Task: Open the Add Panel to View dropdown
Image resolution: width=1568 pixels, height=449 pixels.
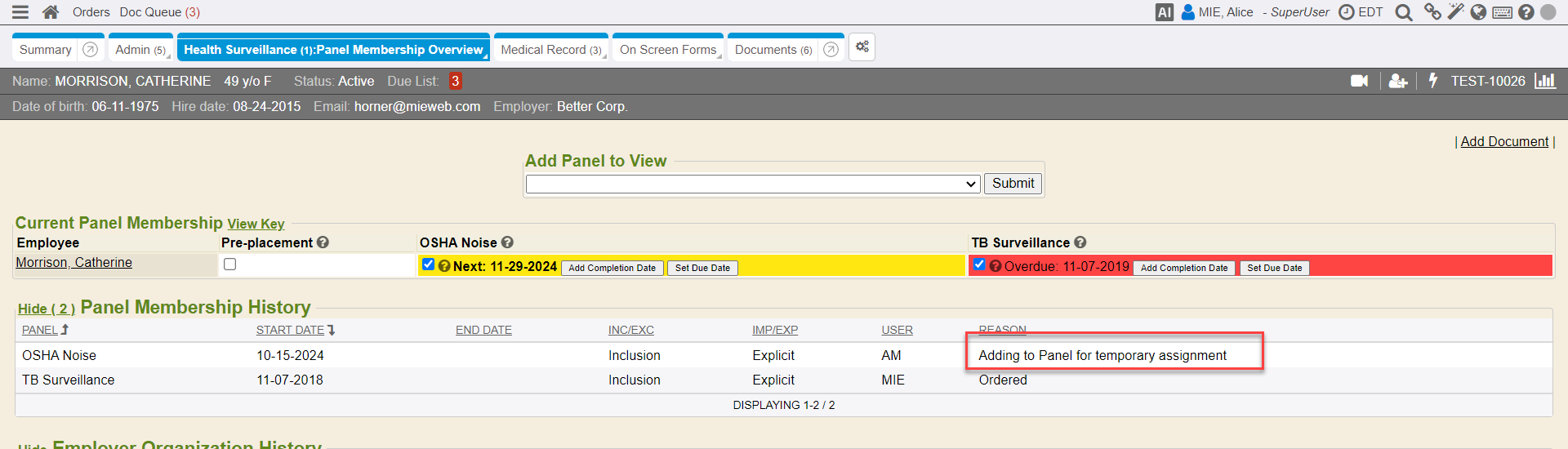Action: coord(752,184)
